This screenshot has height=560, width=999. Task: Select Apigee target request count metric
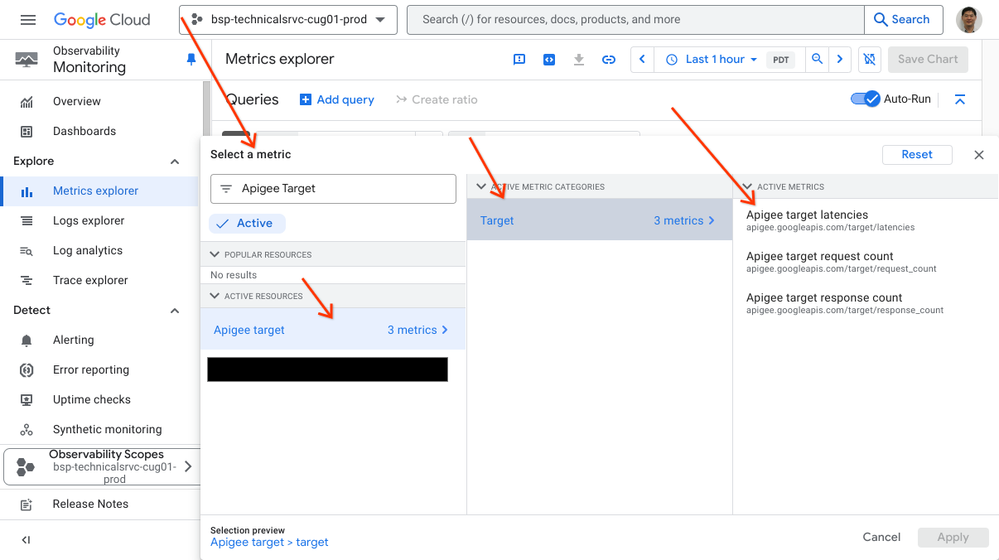[x=841, y=262]
